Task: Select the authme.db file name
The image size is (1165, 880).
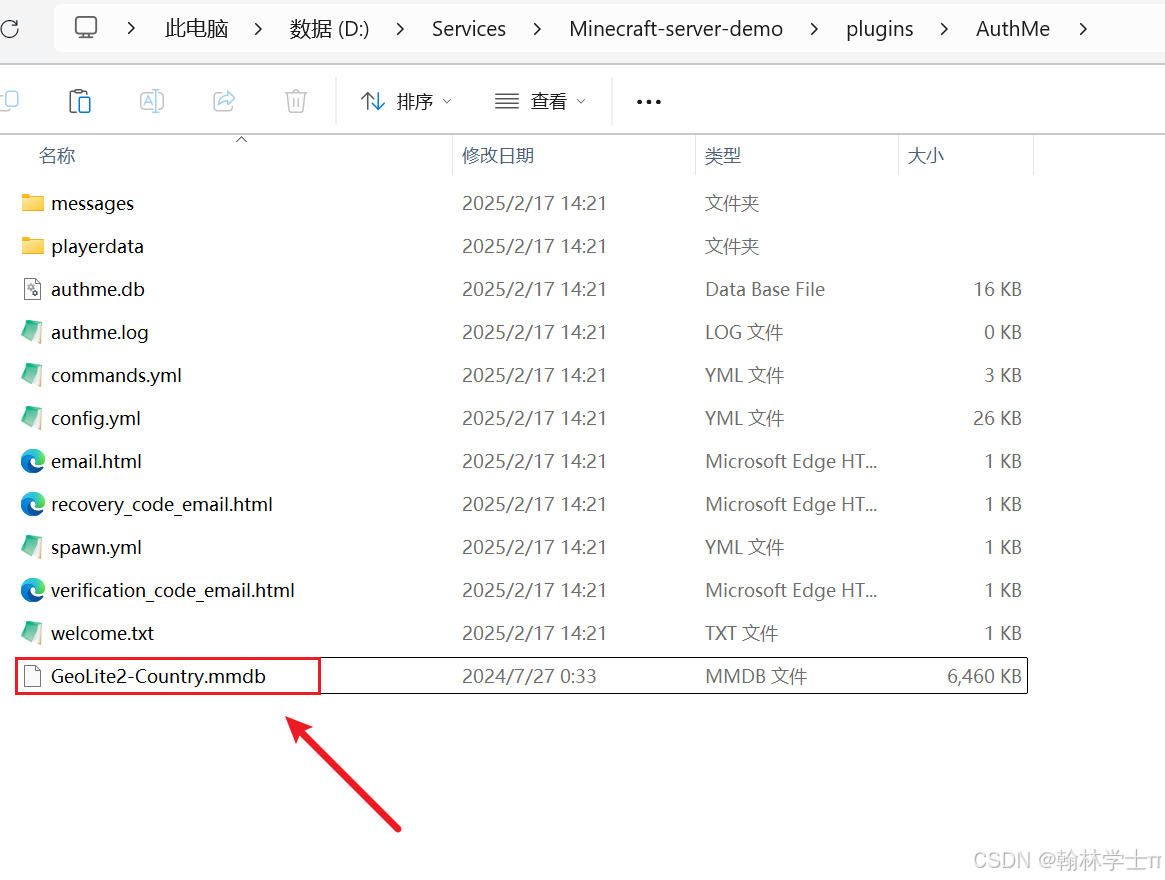Action: [x=97, y=289]
